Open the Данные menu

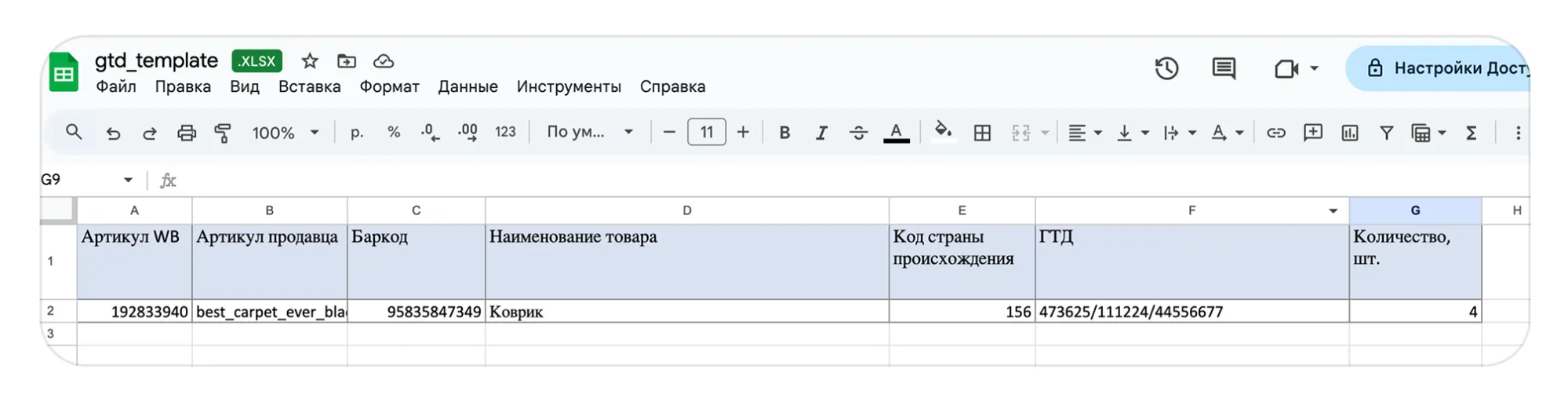pyautogui.click(x=467, y=86)
